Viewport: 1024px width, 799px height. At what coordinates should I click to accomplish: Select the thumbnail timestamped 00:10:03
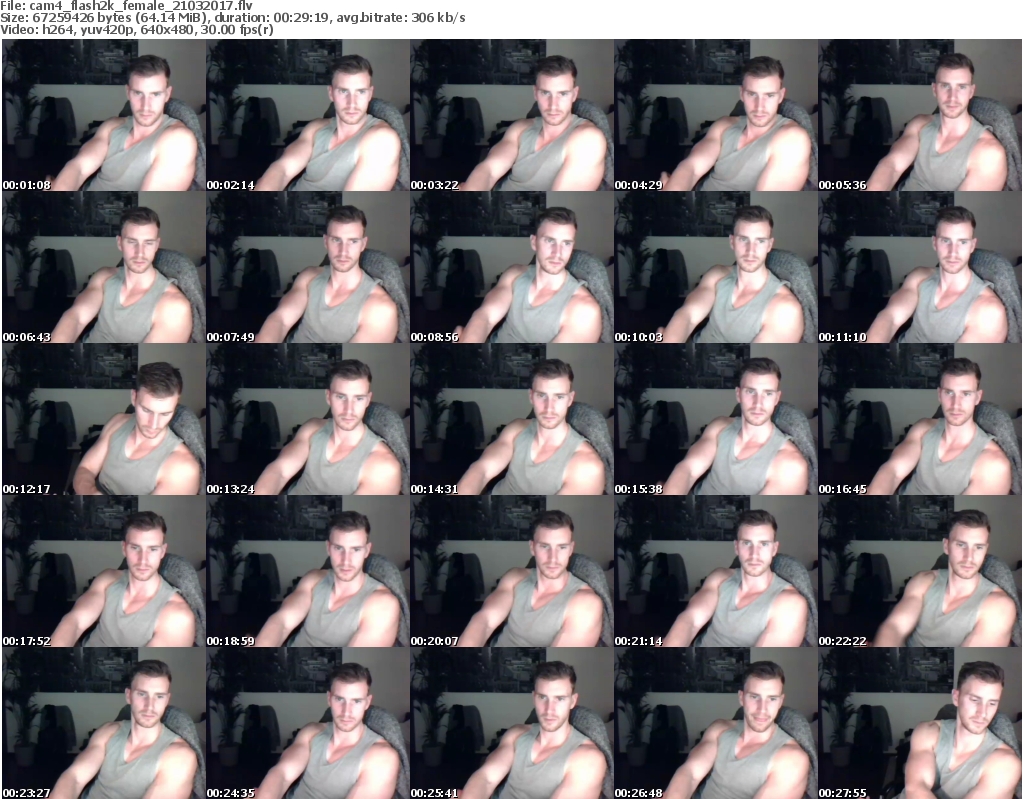(x=716, y=267)
